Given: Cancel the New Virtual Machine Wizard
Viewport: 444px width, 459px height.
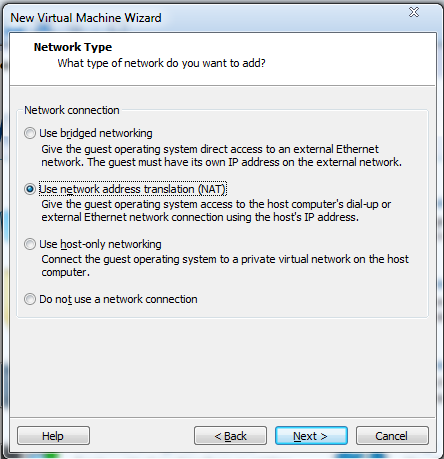Looking at the screenshot, I should coord(392,435).
